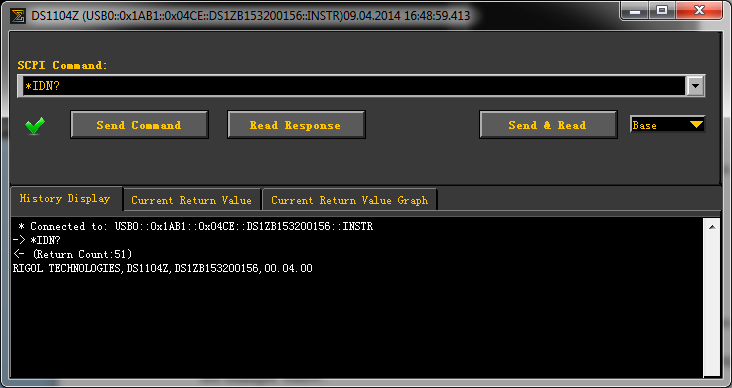Click the Read Response button
Viewport: 732px width, 388px height.
[x=296, y=125]
